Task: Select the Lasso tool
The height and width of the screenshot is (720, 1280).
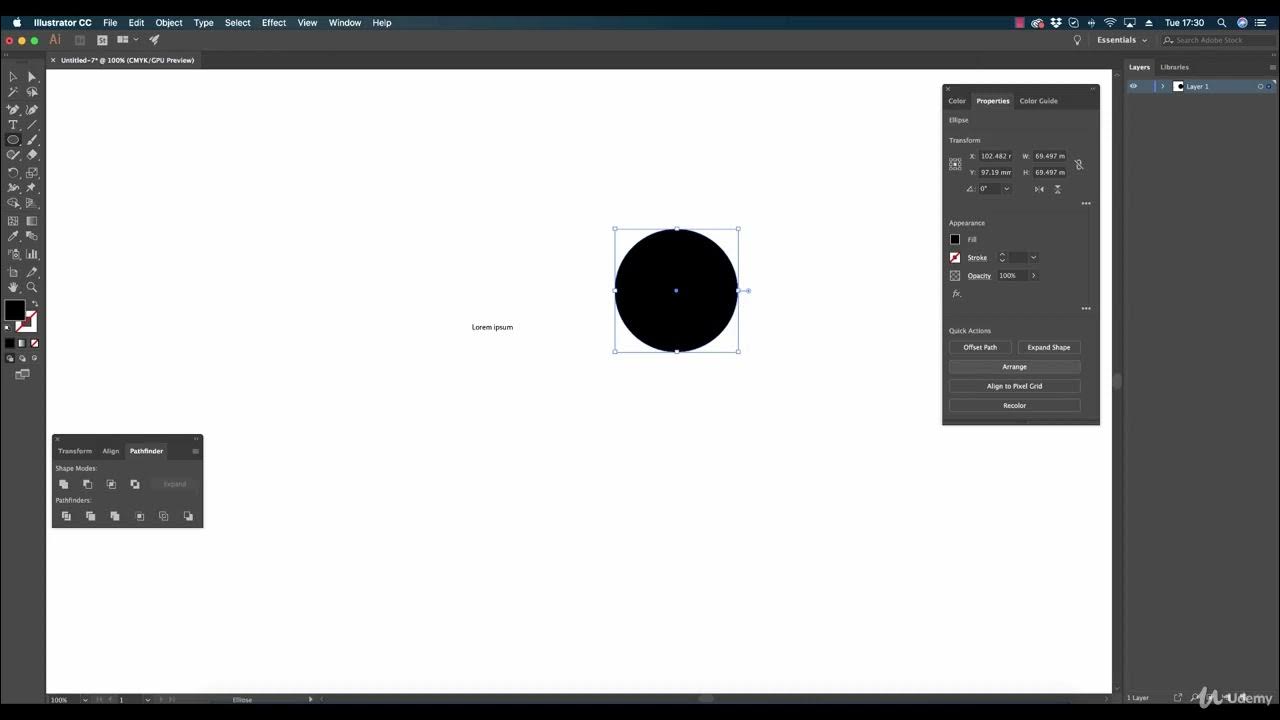Action: click(32, 92)
